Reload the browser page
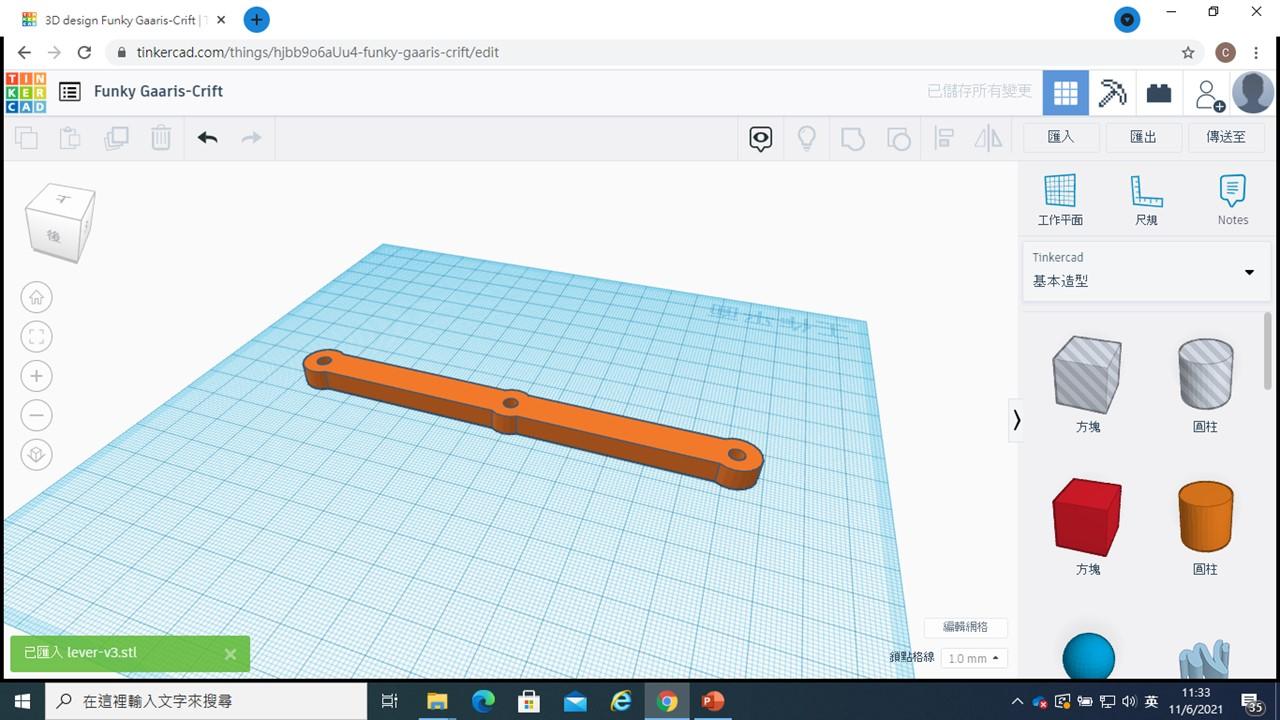1280x720 pixels. [x=85, y=52]
